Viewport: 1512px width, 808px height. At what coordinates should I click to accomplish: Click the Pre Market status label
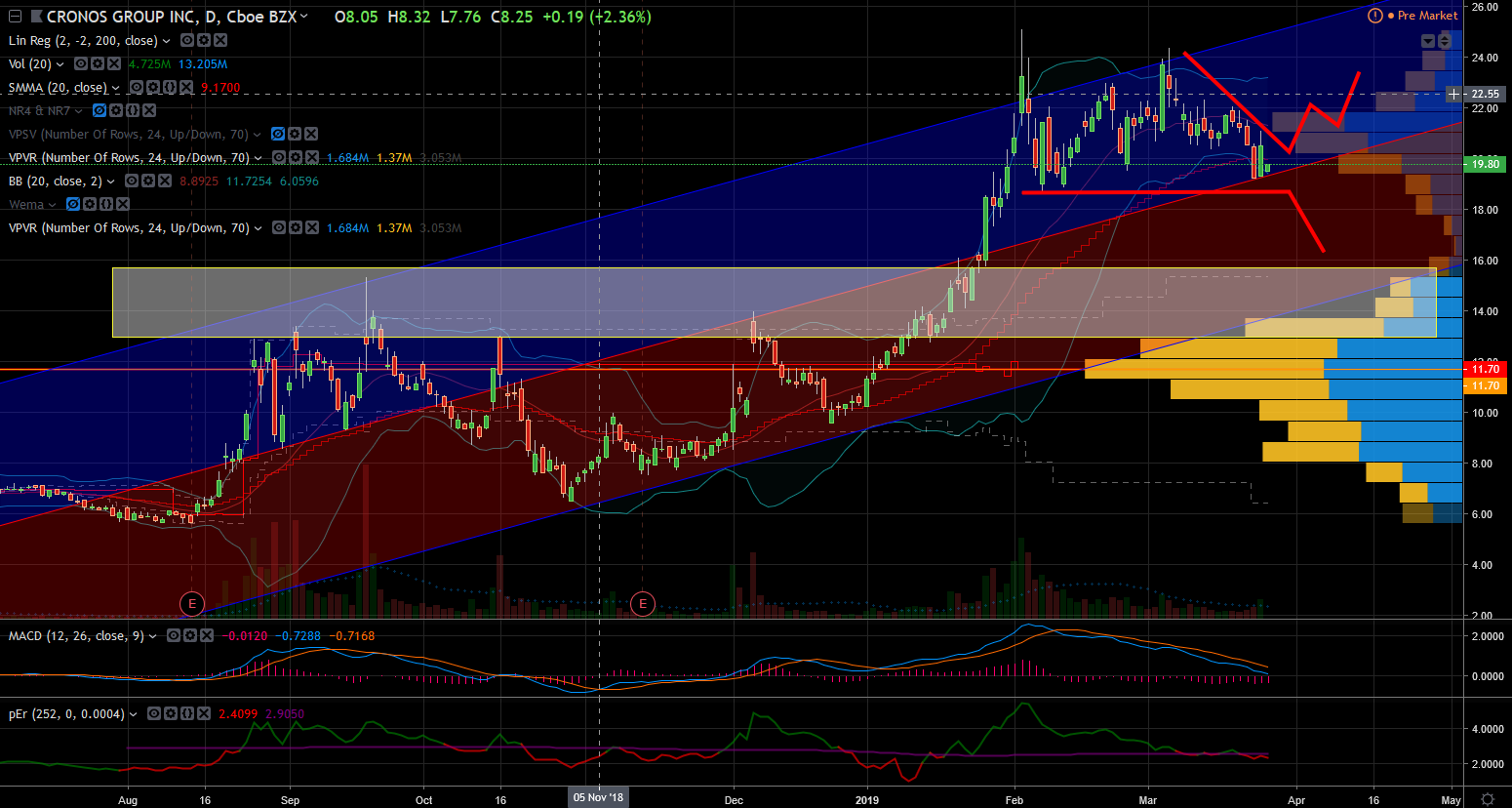pos(1428,16)
